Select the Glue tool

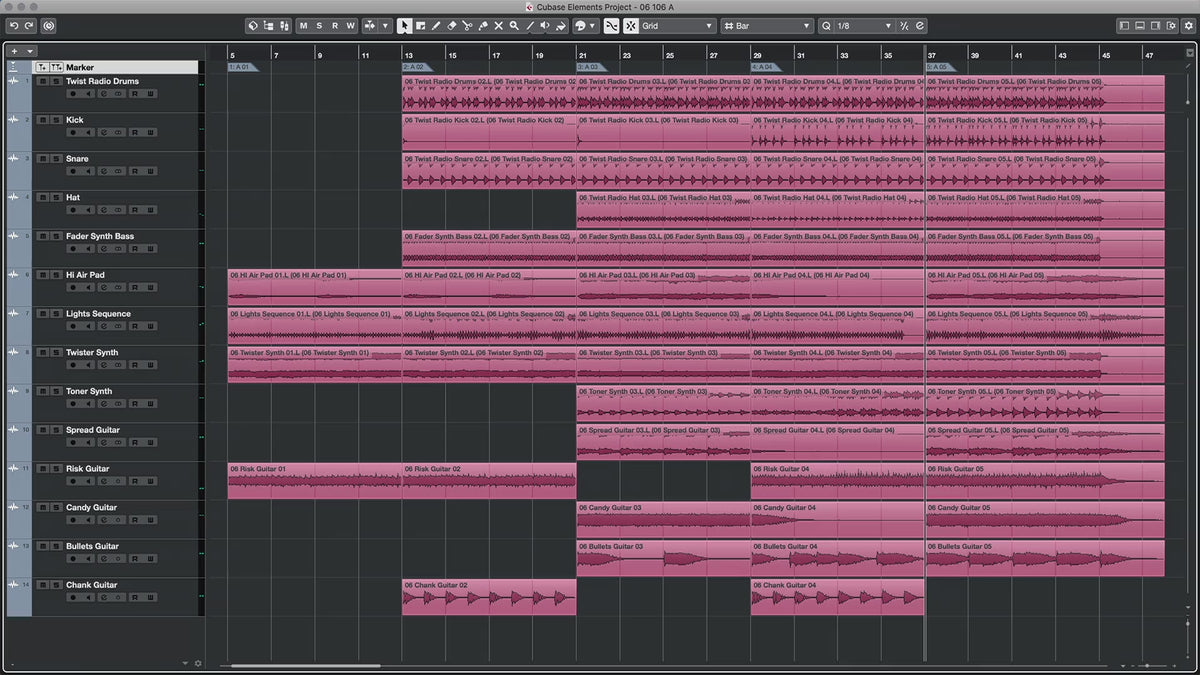coord(482,25)
